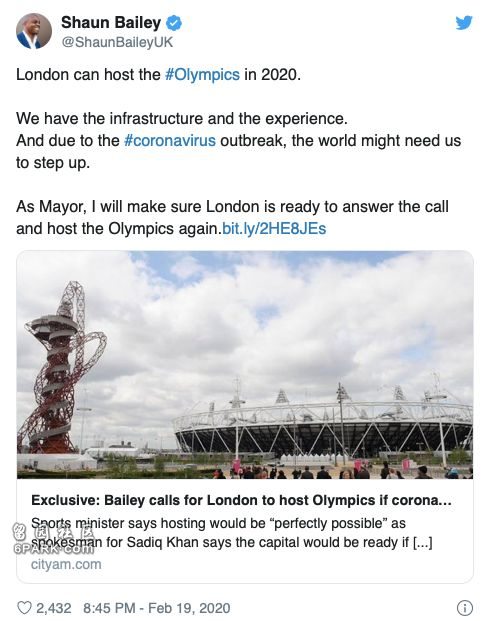Follow the bit.ly/2HE8JEs link
Viewport: 488px width, 621px height.
pos(274,229)
